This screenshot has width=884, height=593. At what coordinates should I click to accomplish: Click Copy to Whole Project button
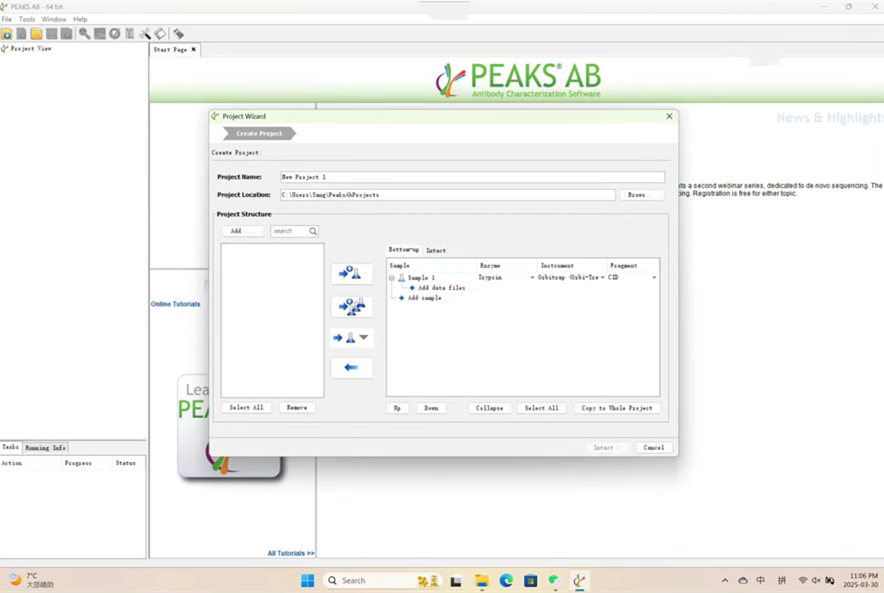point(617,408)
